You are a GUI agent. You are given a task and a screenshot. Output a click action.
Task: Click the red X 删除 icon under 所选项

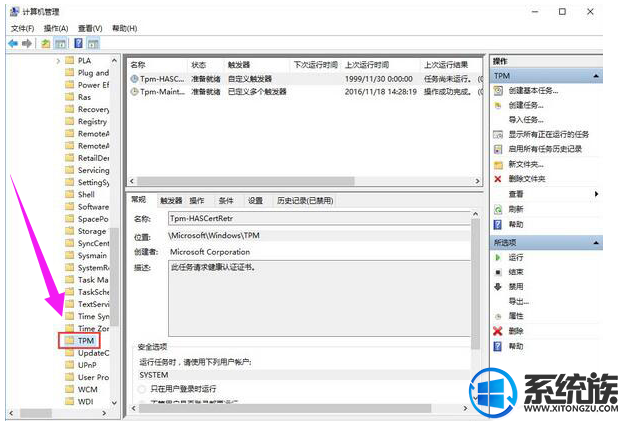click(x=498, y=331)
